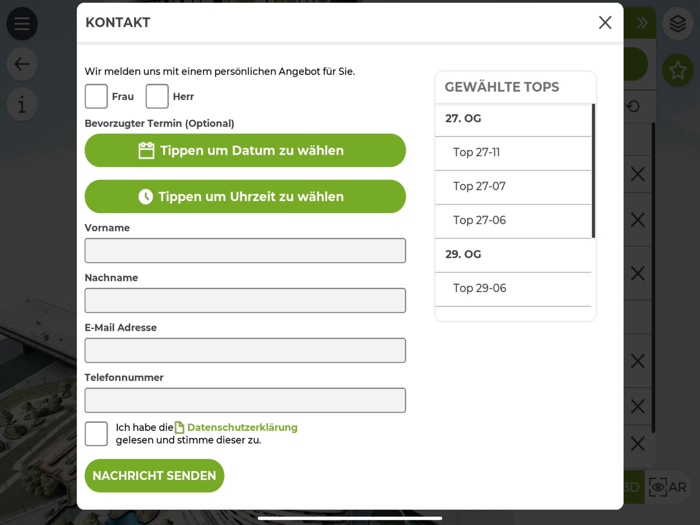700x525 pixels.
Task: Check the Frau checkbox
Action: coord(96,96)
